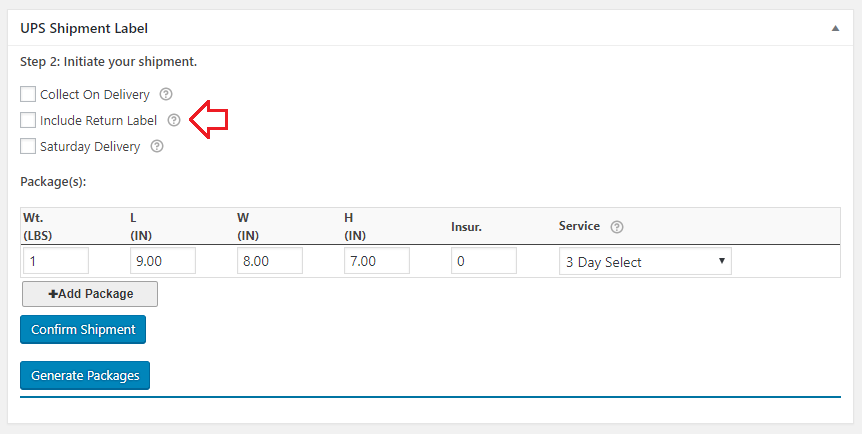Click the Saturday Delivery label text
Image resolution: width=862 pixels, height=434 pixels.
point(90,147)
